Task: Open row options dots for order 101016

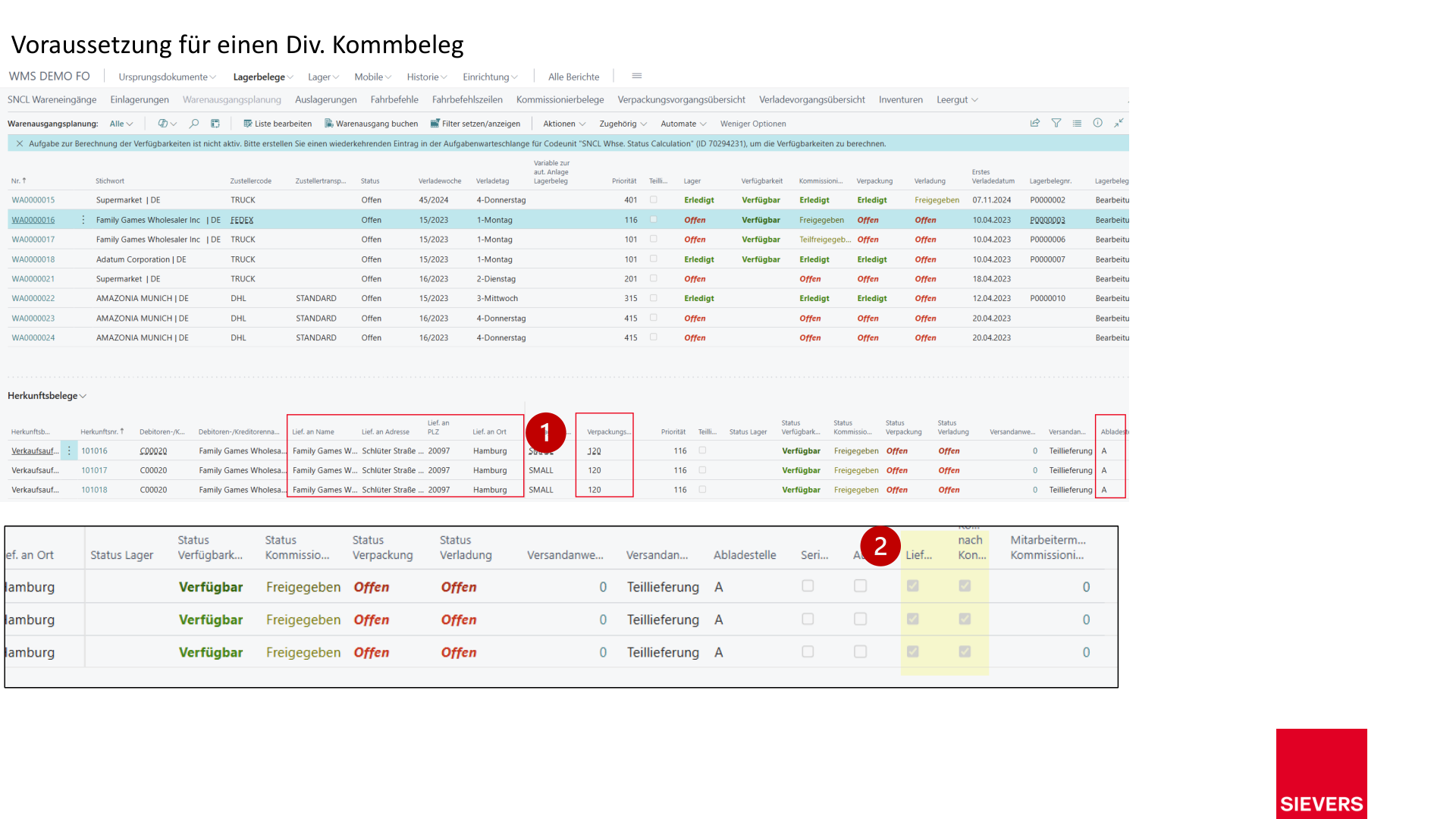Action: tap(69, 450)
